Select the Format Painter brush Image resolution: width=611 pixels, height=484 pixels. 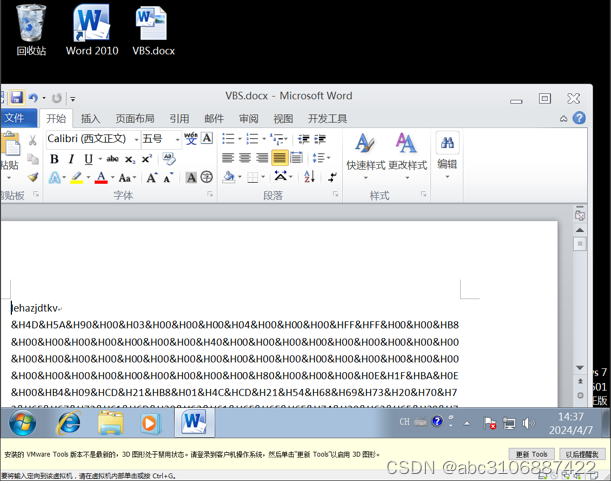coord(33,177)
